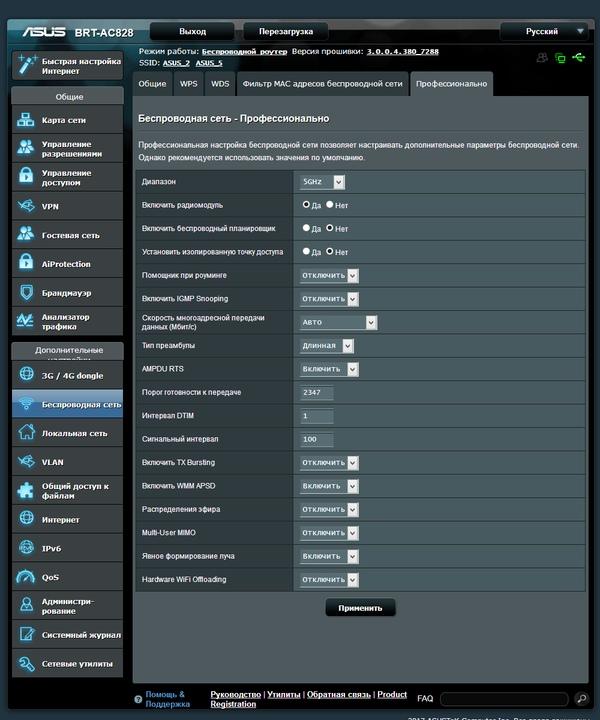Select Да for изолированную точку доступа

pyautogui.click(x=306, y=251)
